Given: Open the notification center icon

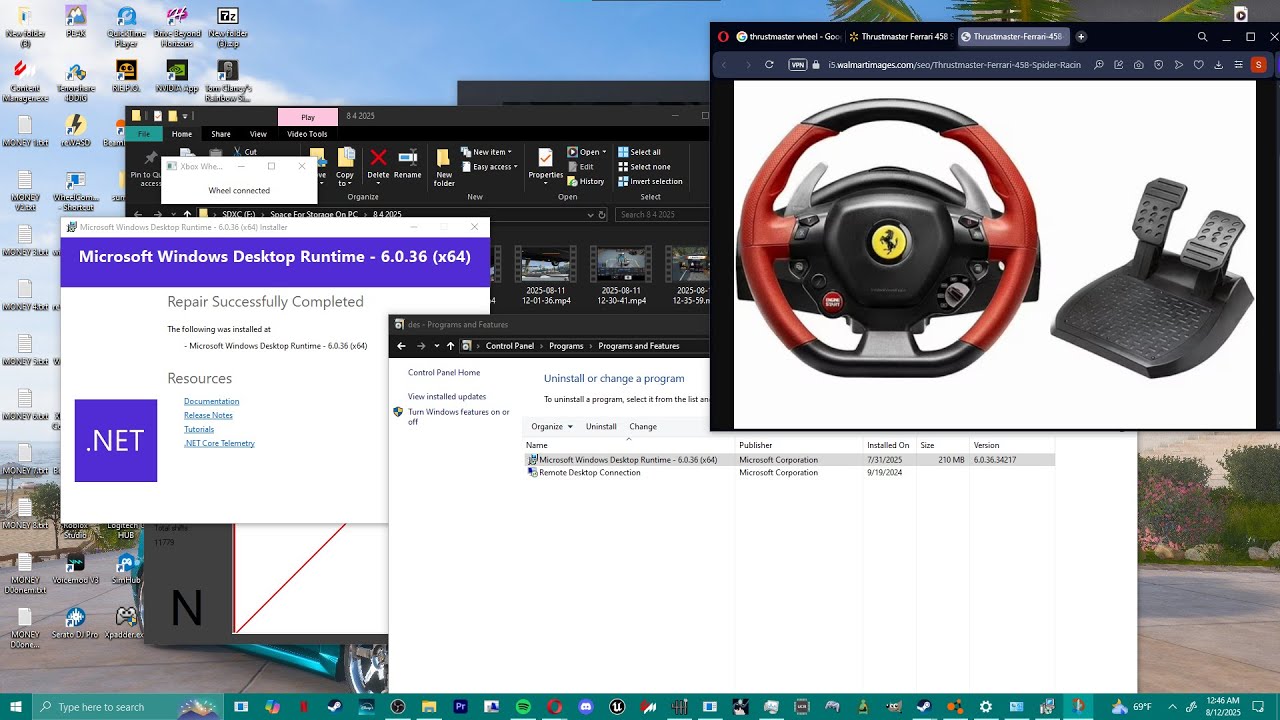Looking at the screenshot, I should 1258,707.
